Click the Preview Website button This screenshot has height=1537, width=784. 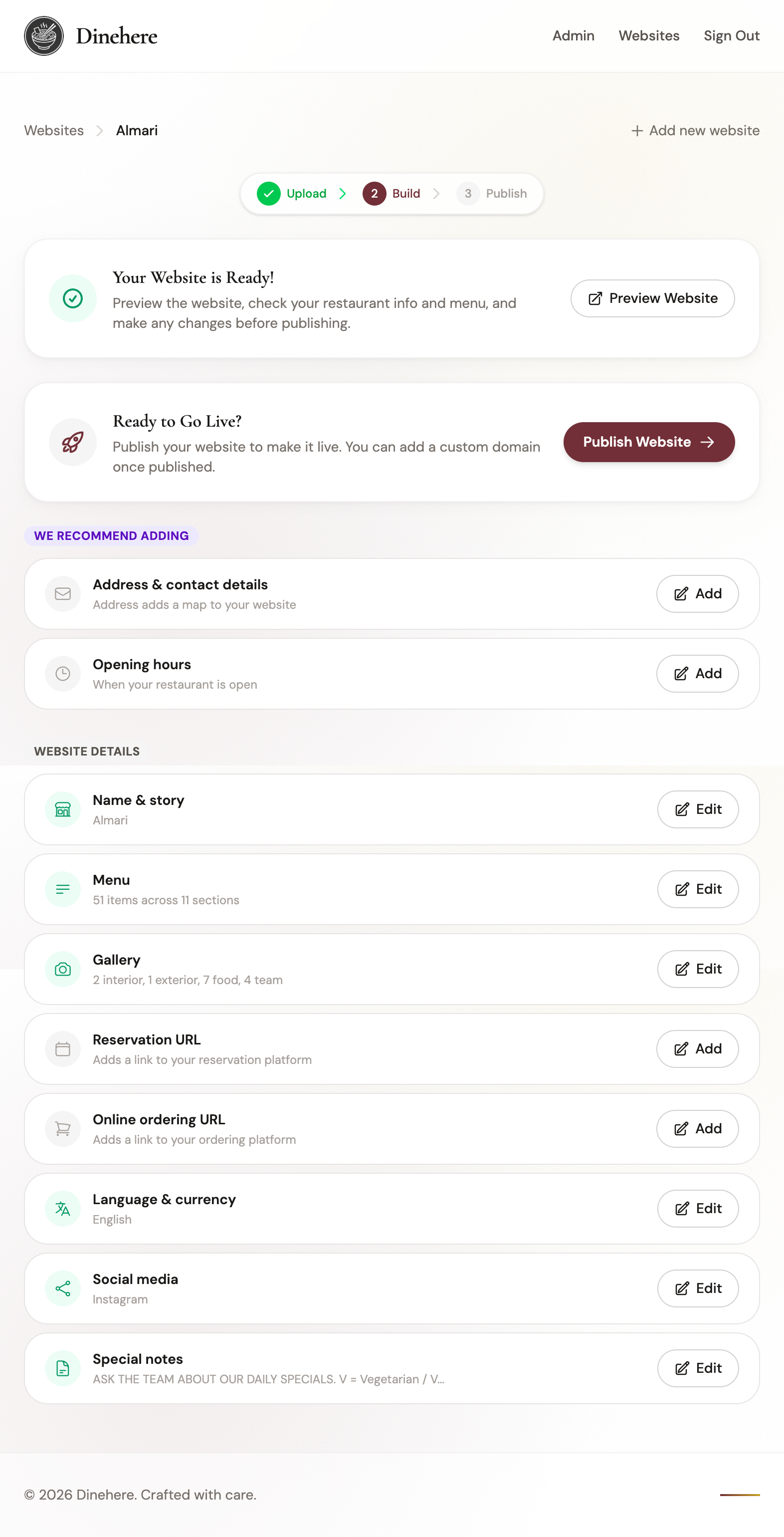pos(652,298)
